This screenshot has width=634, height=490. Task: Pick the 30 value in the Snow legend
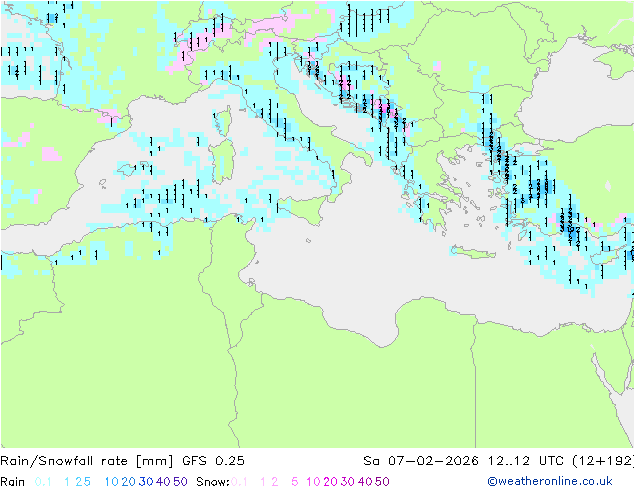coord(348,482)
